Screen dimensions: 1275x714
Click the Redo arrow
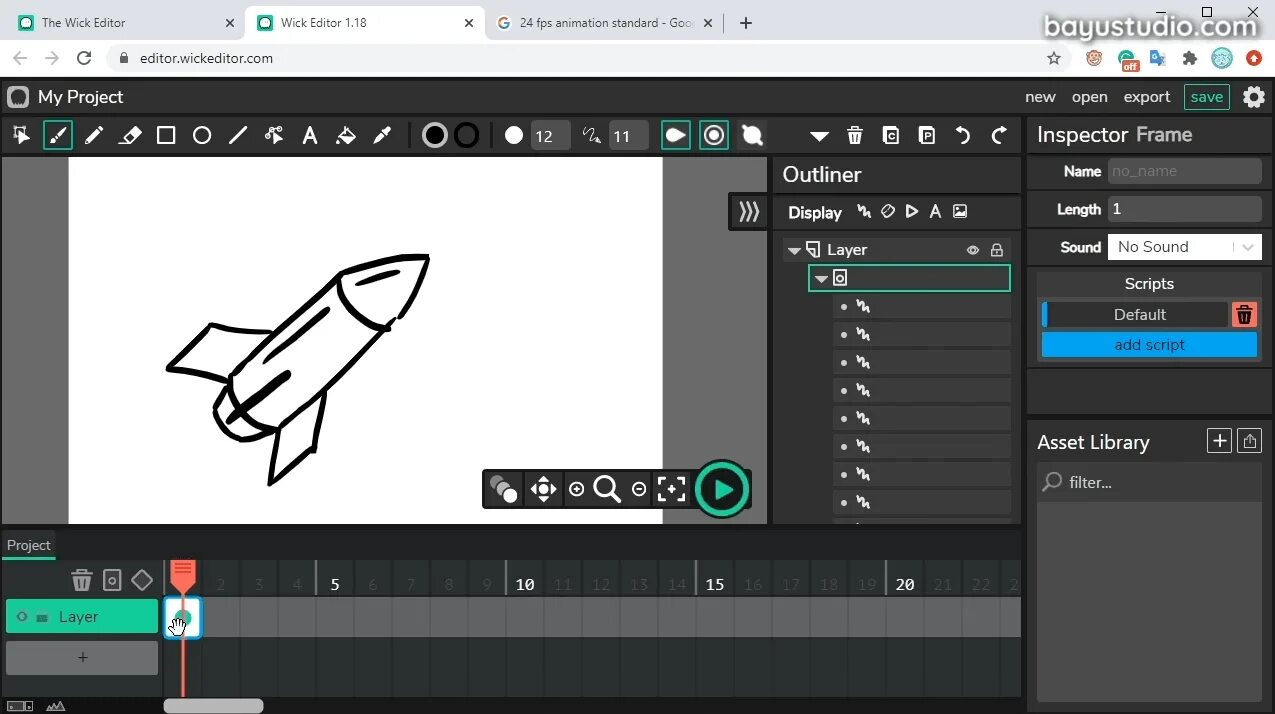point(999,135)
